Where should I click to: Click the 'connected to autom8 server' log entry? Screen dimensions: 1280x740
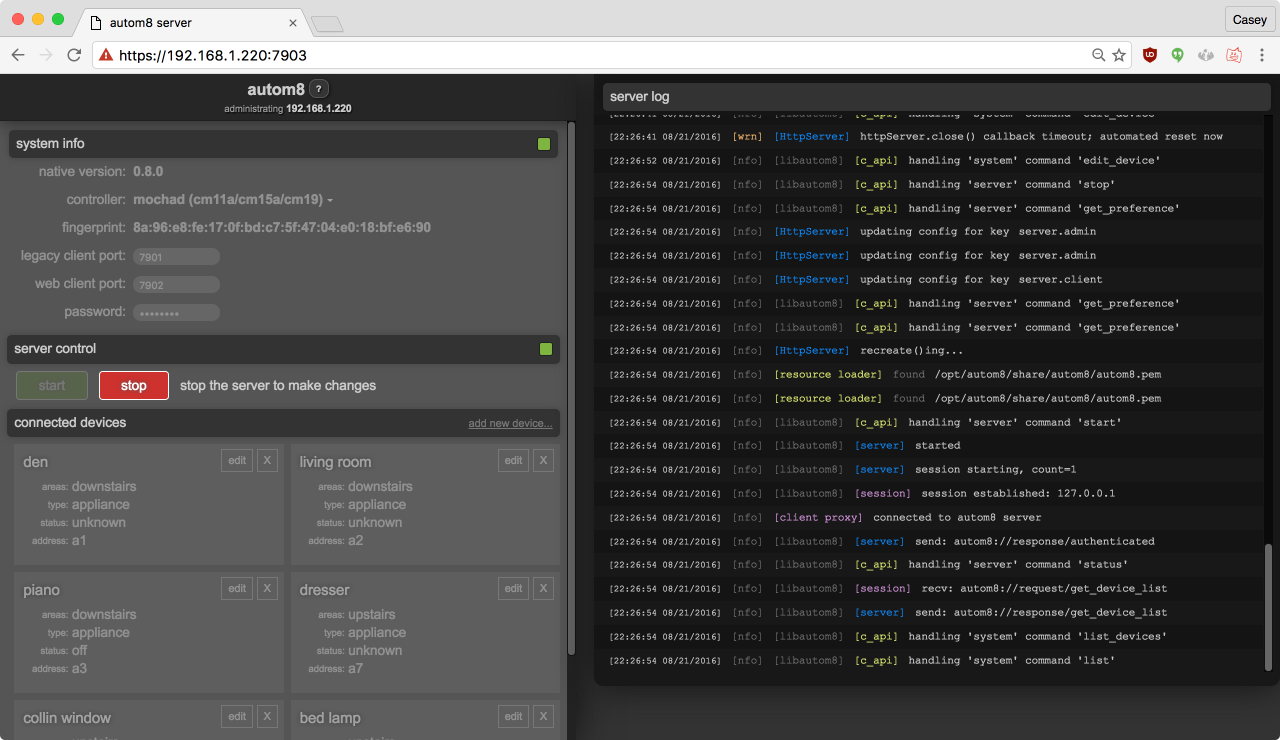click(936, 517)
